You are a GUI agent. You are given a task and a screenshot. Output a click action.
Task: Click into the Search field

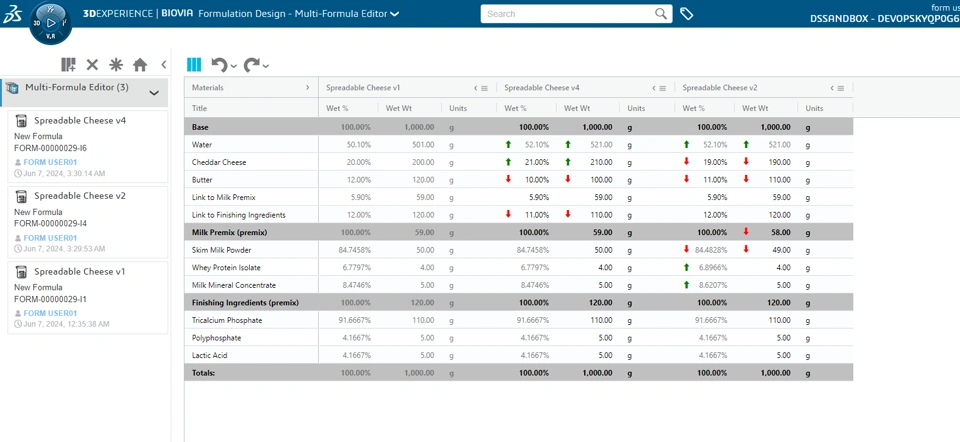click(x=566, y=13)
